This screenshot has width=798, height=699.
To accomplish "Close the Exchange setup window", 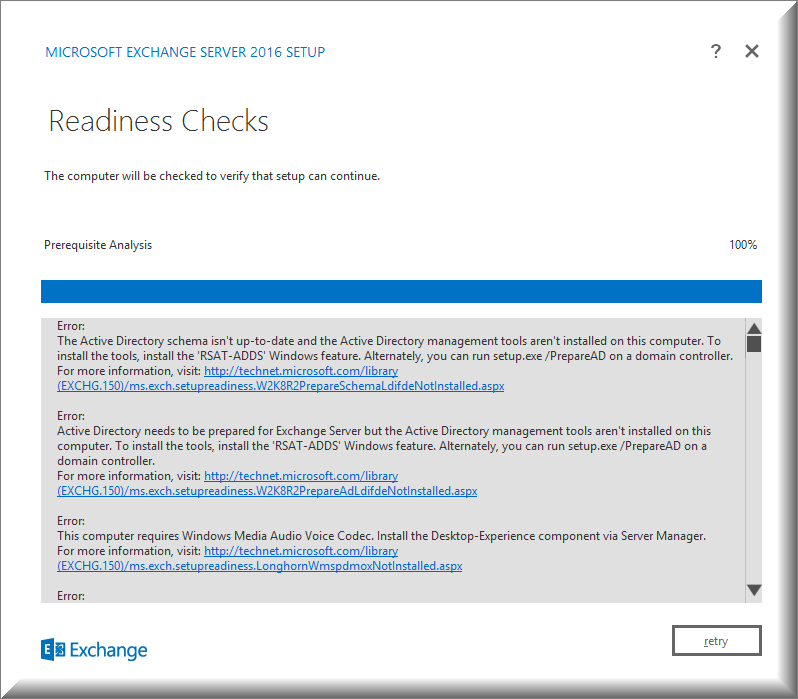I will pyautogui.click(x=752, y=51).
